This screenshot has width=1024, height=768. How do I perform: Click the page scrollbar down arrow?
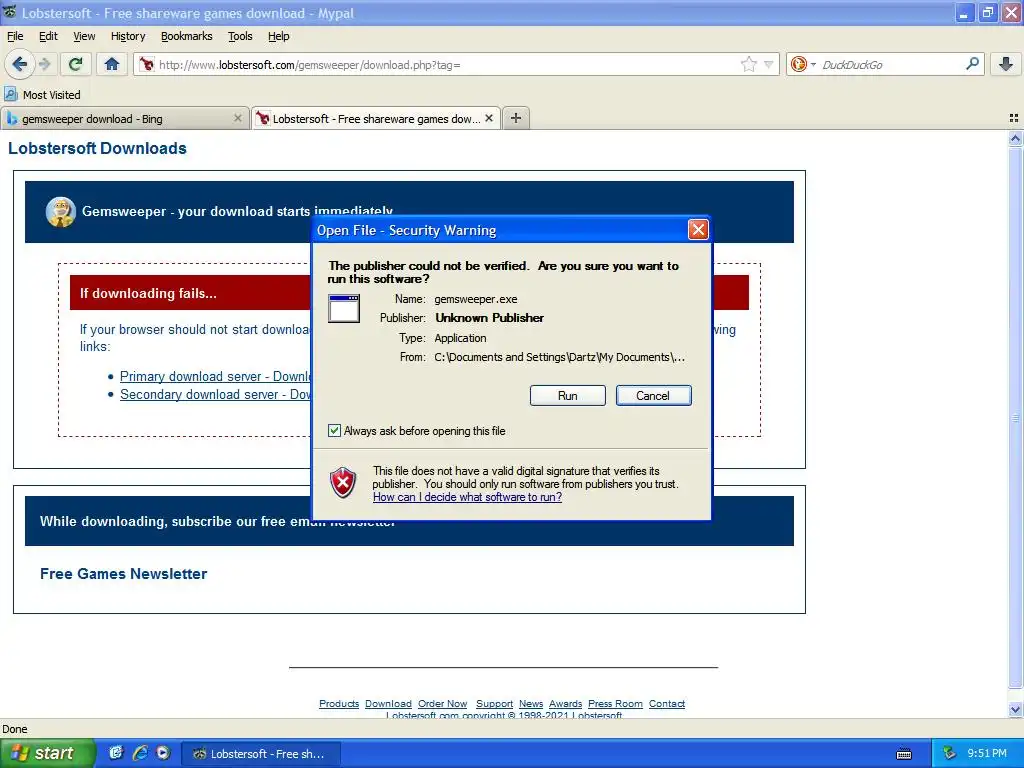coord(1015,709)
